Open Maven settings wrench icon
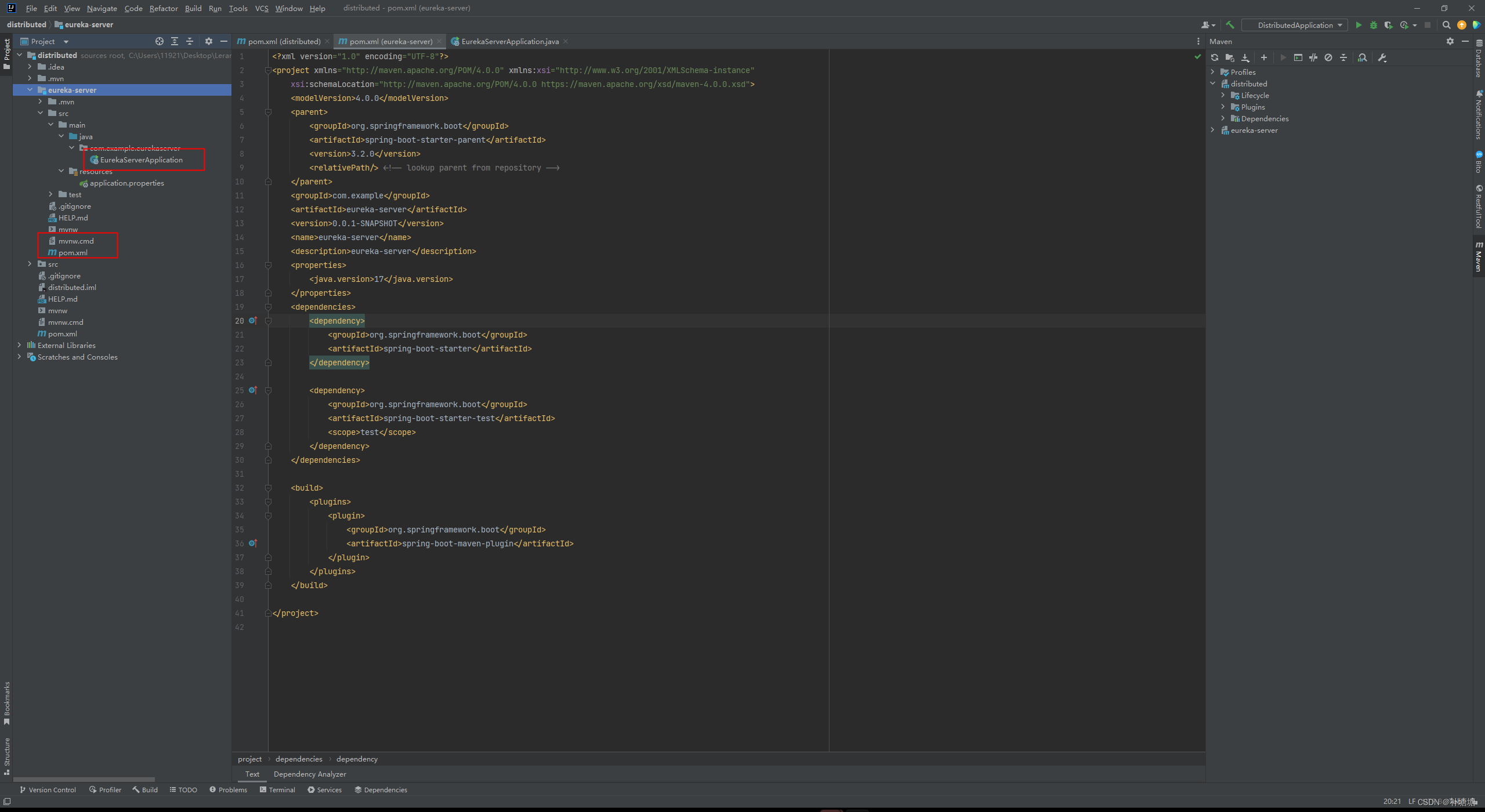This screenshot has height=812, width=1485. (x=1382, y=57)
